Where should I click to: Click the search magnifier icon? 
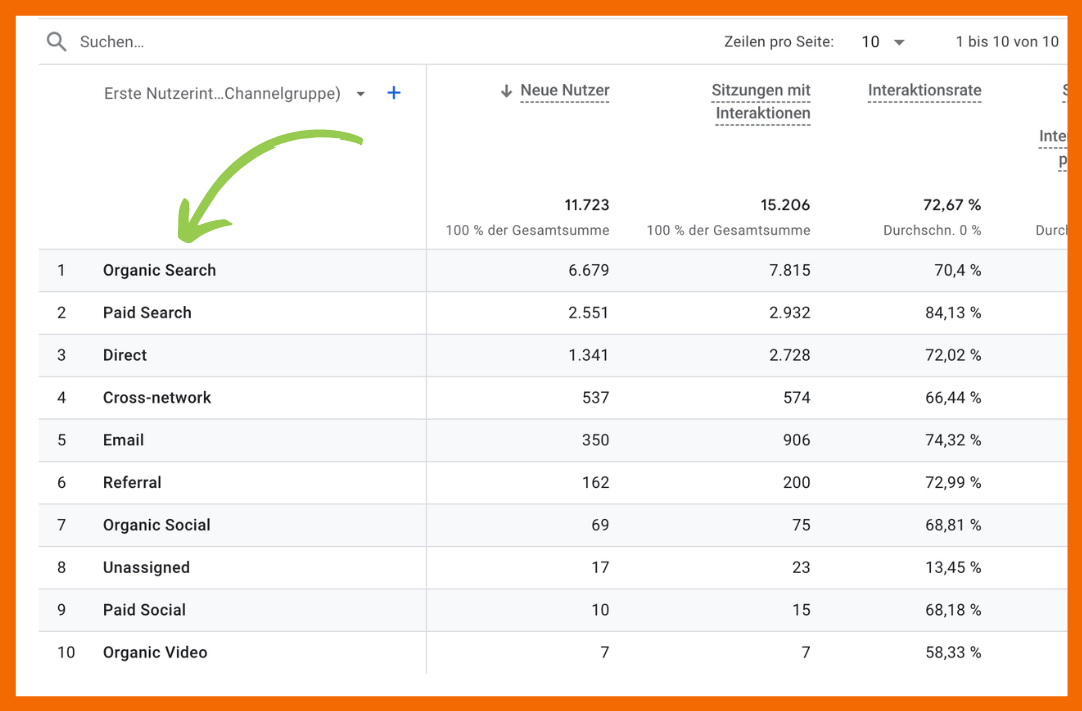(57, 42)
